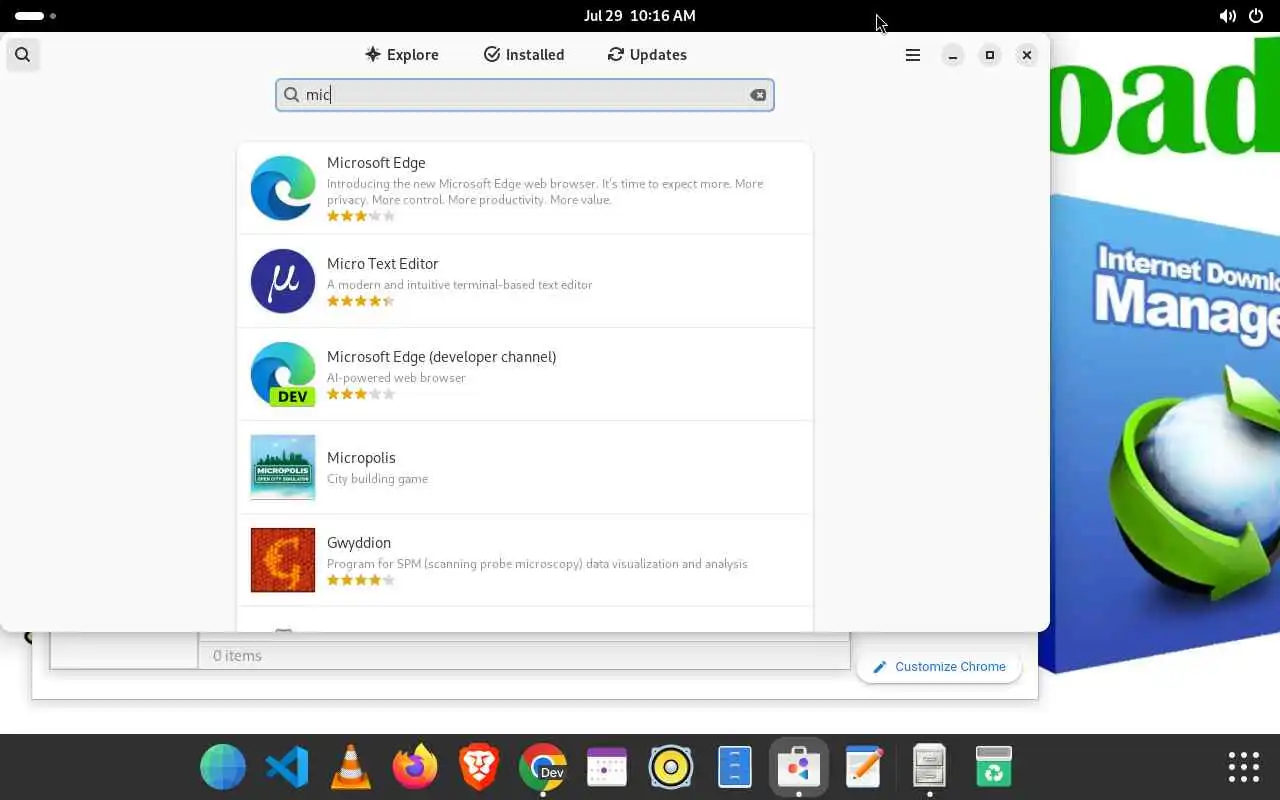The height and width of the screenshot is (800, 1280).
Task: Launch Visual Studio Code from dock
Action: point(287,768)
